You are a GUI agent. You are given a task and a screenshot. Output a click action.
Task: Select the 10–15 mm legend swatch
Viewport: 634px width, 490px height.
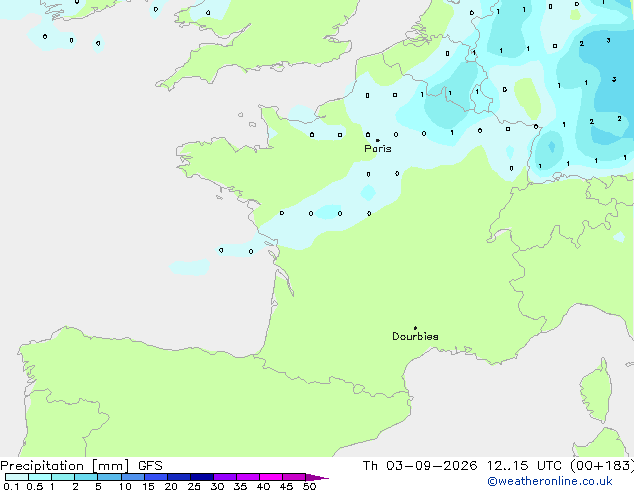[133, 477]
